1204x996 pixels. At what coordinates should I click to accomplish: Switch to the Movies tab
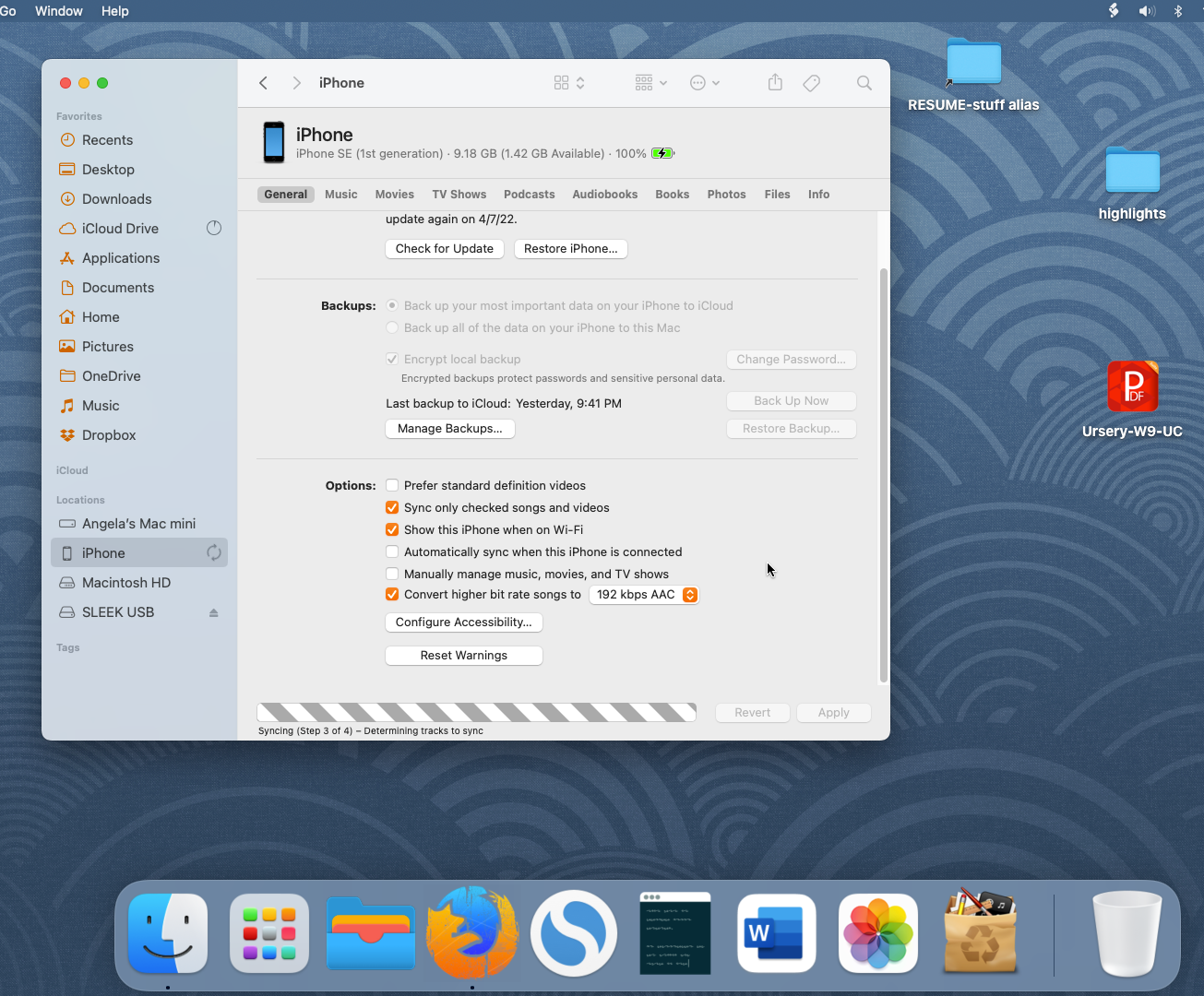pyautogui.click(x=395, y=195)
